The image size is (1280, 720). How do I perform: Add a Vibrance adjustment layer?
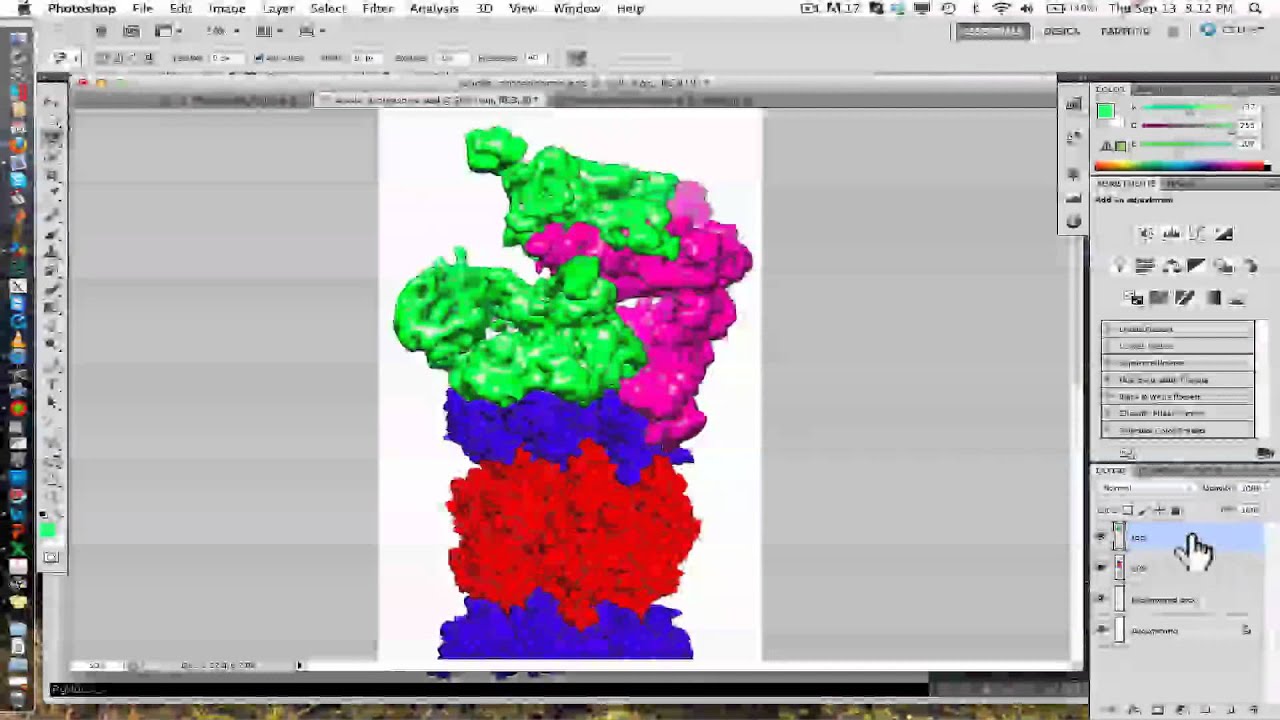pyautogui.click(x=1119, y=266)
